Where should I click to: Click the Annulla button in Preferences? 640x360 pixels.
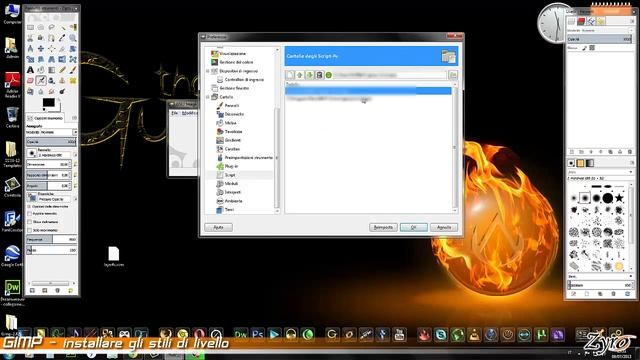[444, 227]
